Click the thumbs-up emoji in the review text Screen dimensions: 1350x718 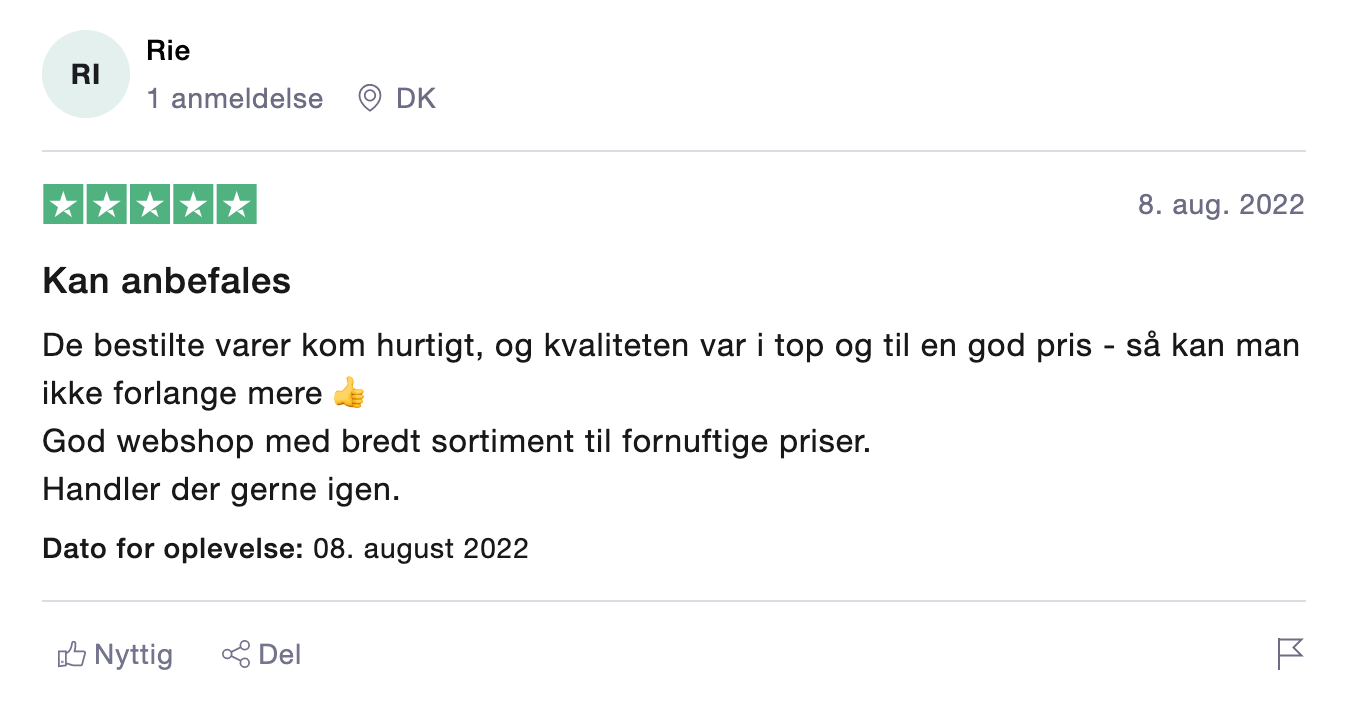point(349,394)
